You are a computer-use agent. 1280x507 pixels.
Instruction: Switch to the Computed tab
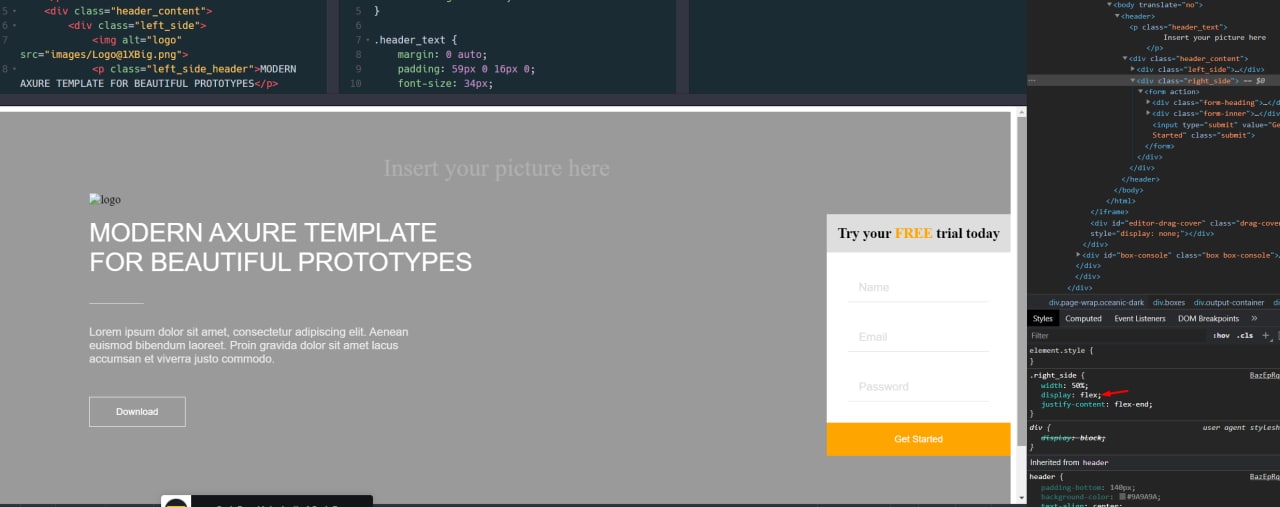point(1083,318)
